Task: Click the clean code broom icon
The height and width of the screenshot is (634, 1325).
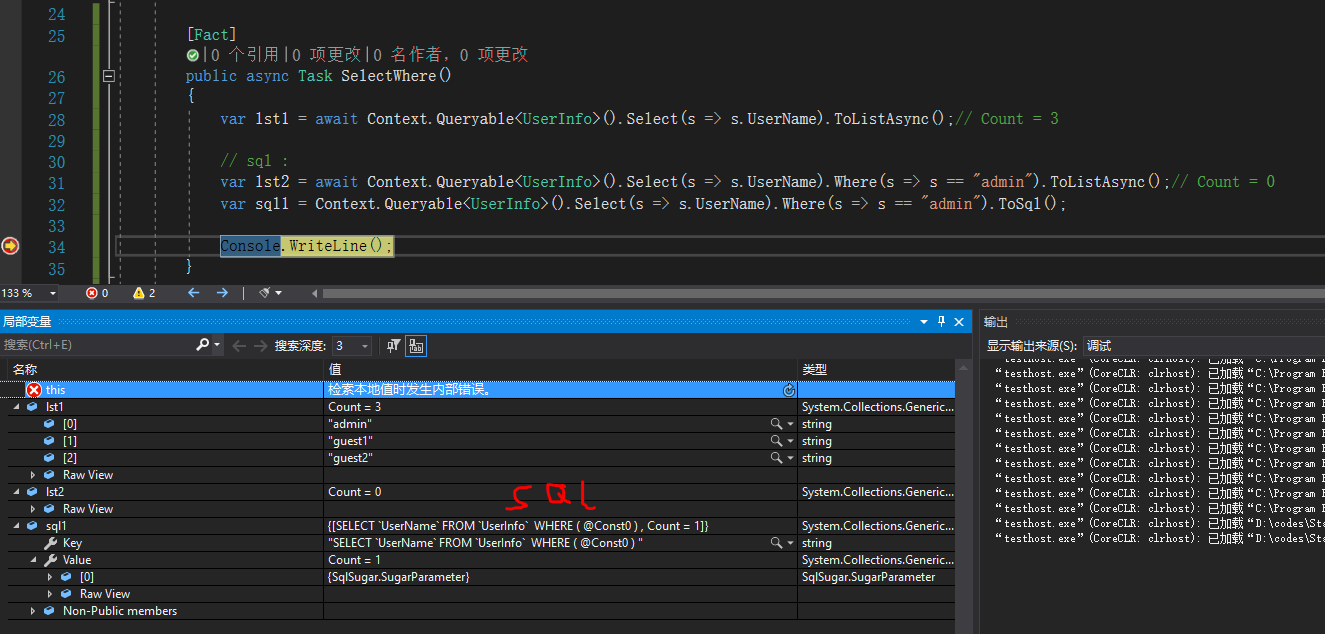Action: (266, 292)
